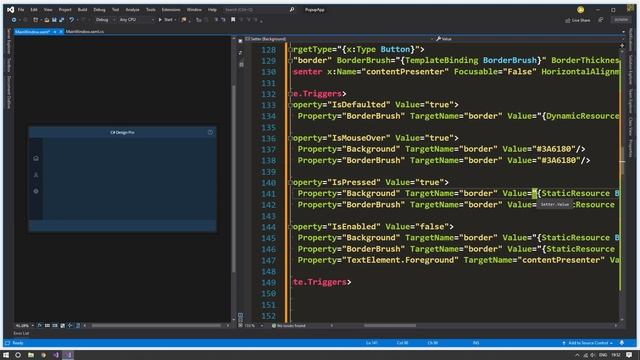This screenshot has height=360, width=640.
Task: Click the Save All toolbar icon
Action: (x=62, y=20)
